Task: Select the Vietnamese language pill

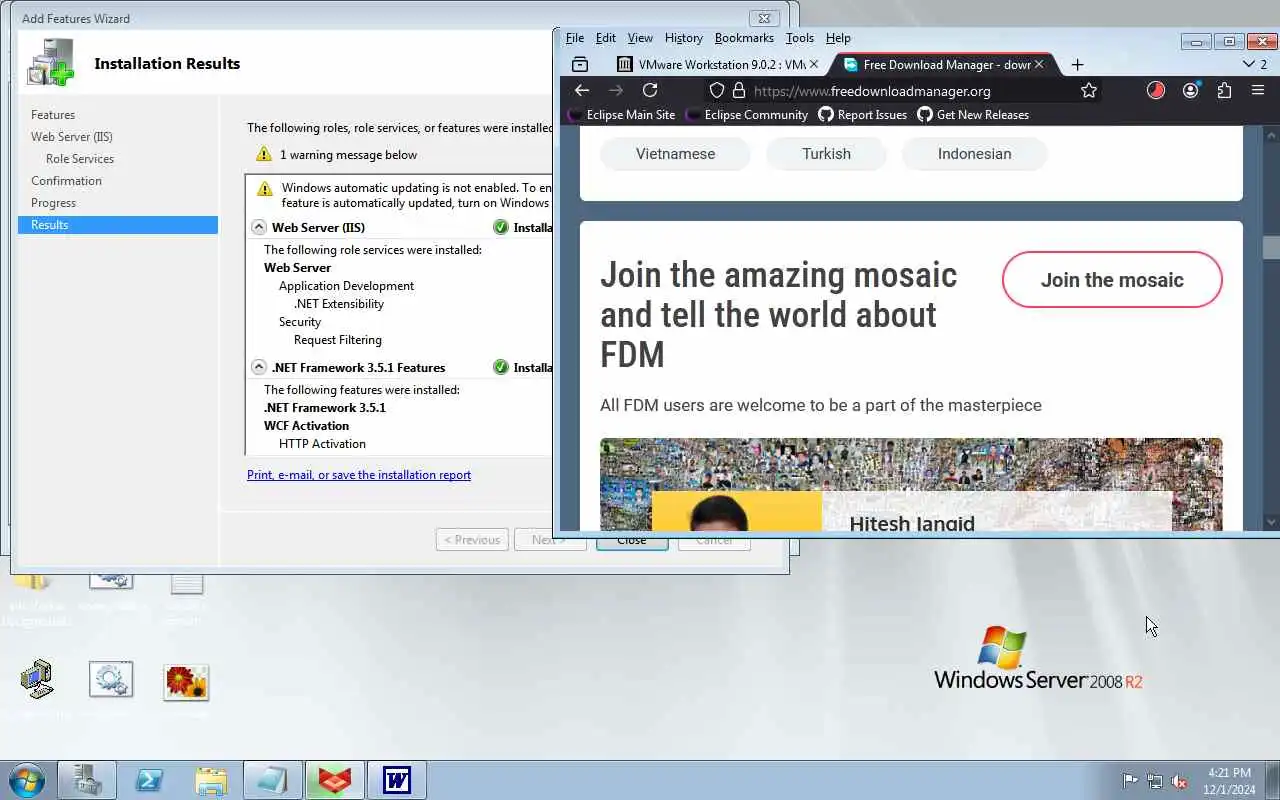Action: 675,154
